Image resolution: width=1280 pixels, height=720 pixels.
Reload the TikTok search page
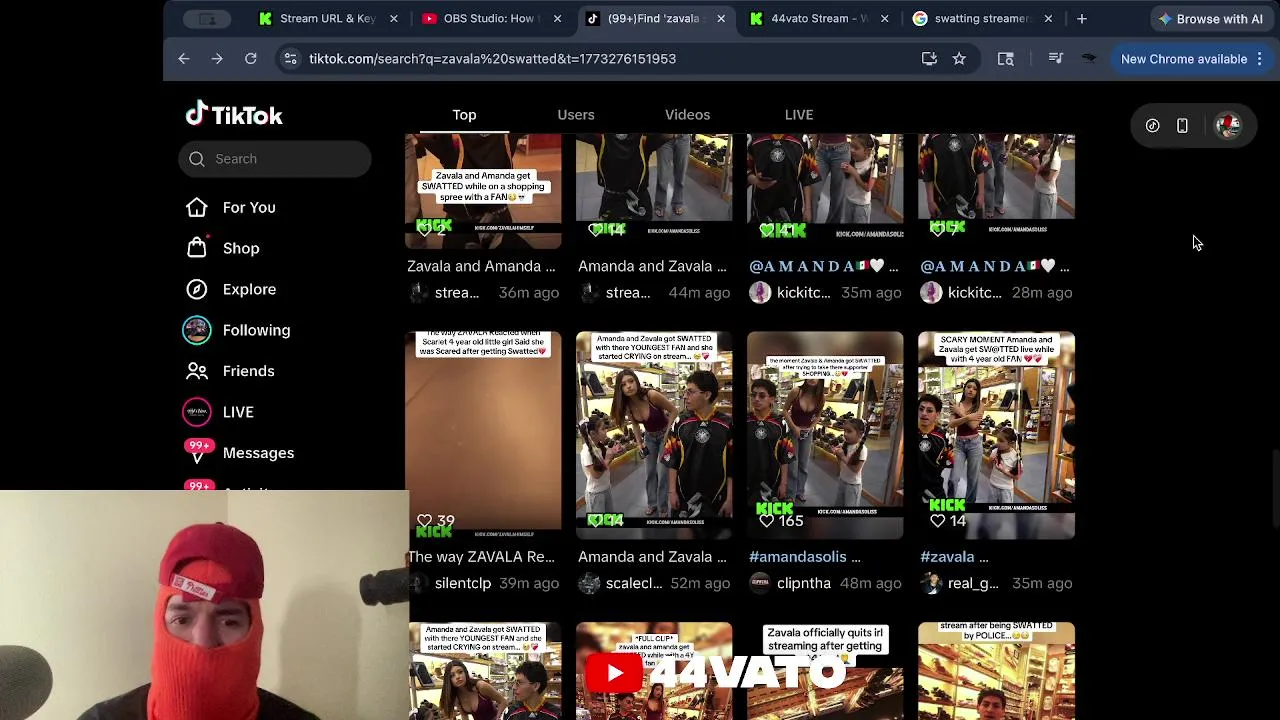[x=251, y=59]
